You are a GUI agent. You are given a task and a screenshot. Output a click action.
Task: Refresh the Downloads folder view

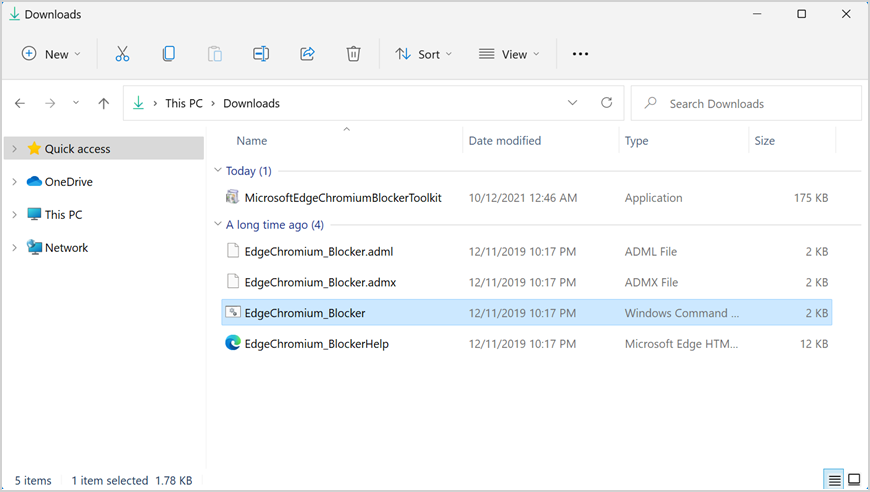606,103
